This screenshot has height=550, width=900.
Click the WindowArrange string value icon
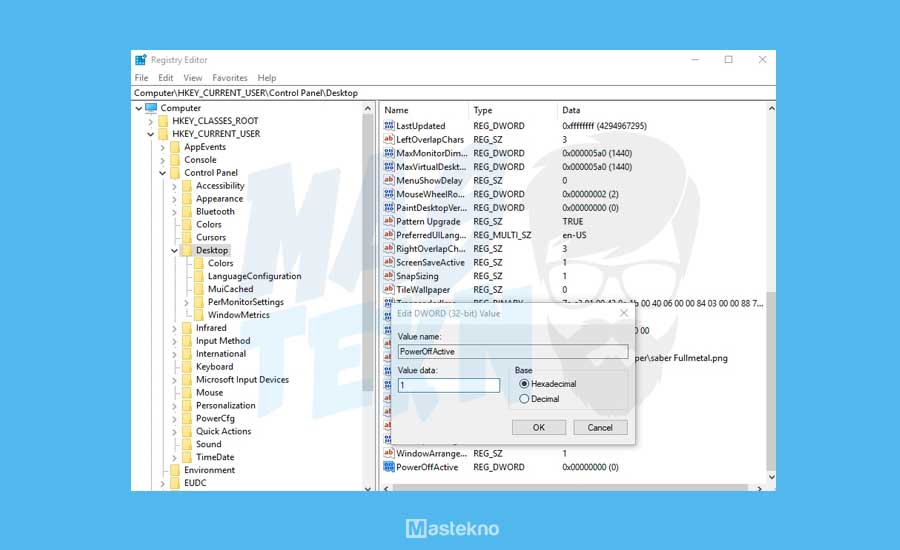click(389, 453)
